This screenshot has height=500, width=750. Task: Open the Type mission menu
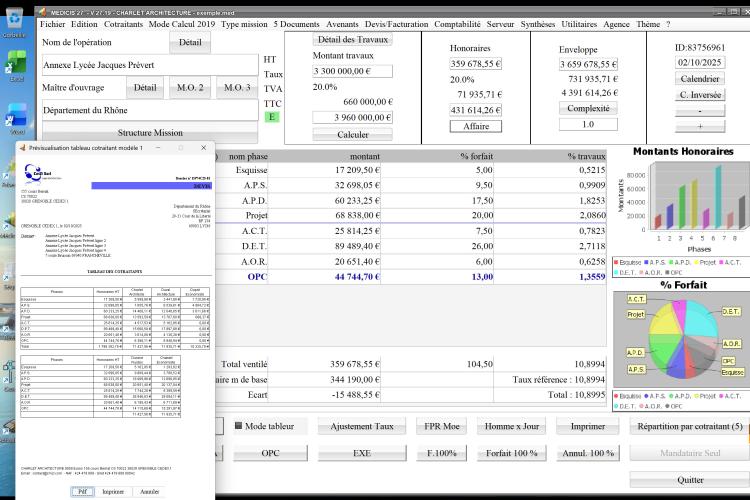244,24
